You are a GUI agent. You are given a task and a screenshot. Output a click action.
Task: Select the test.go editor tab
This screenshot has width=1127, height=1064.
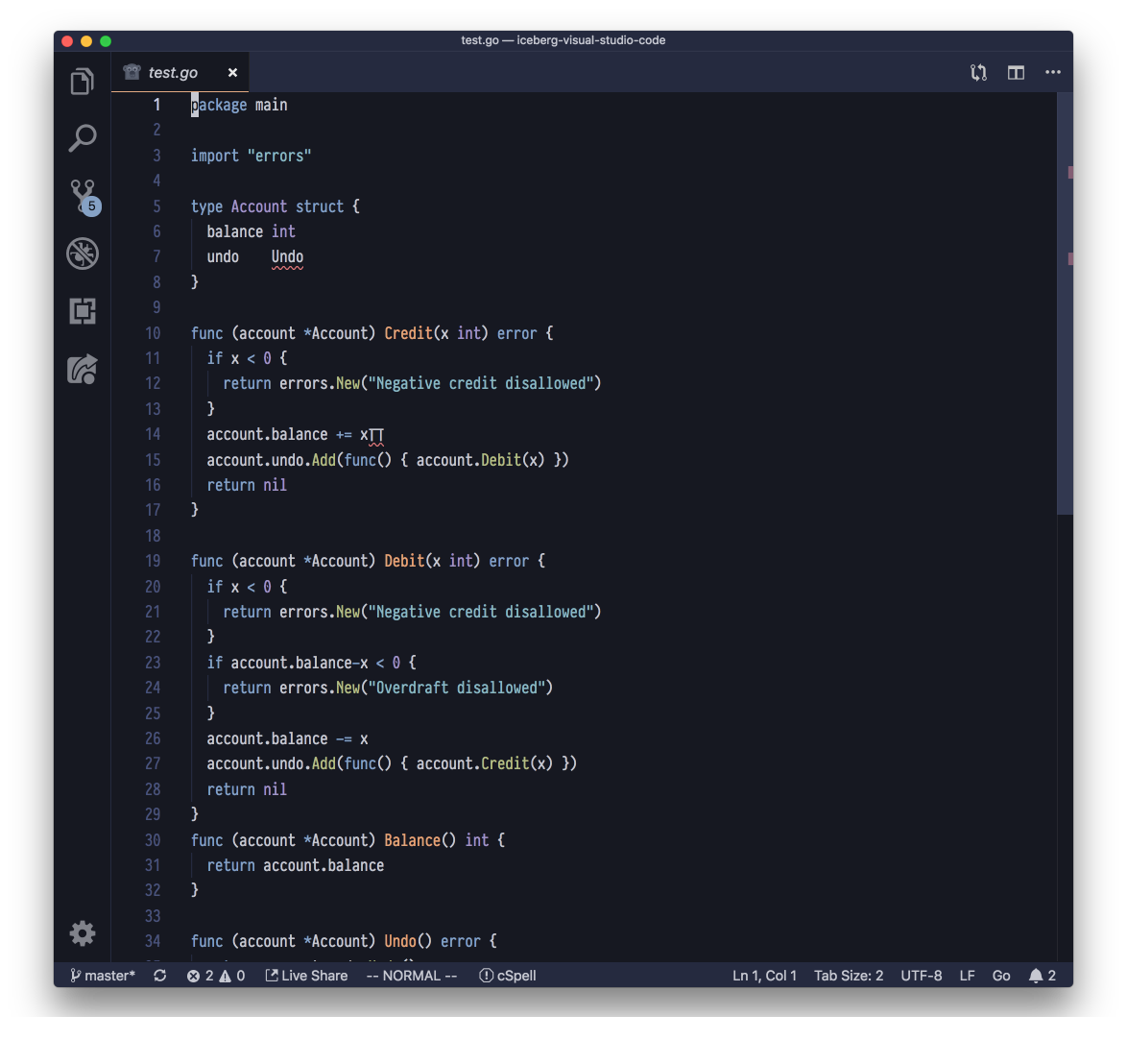(180, 73)
